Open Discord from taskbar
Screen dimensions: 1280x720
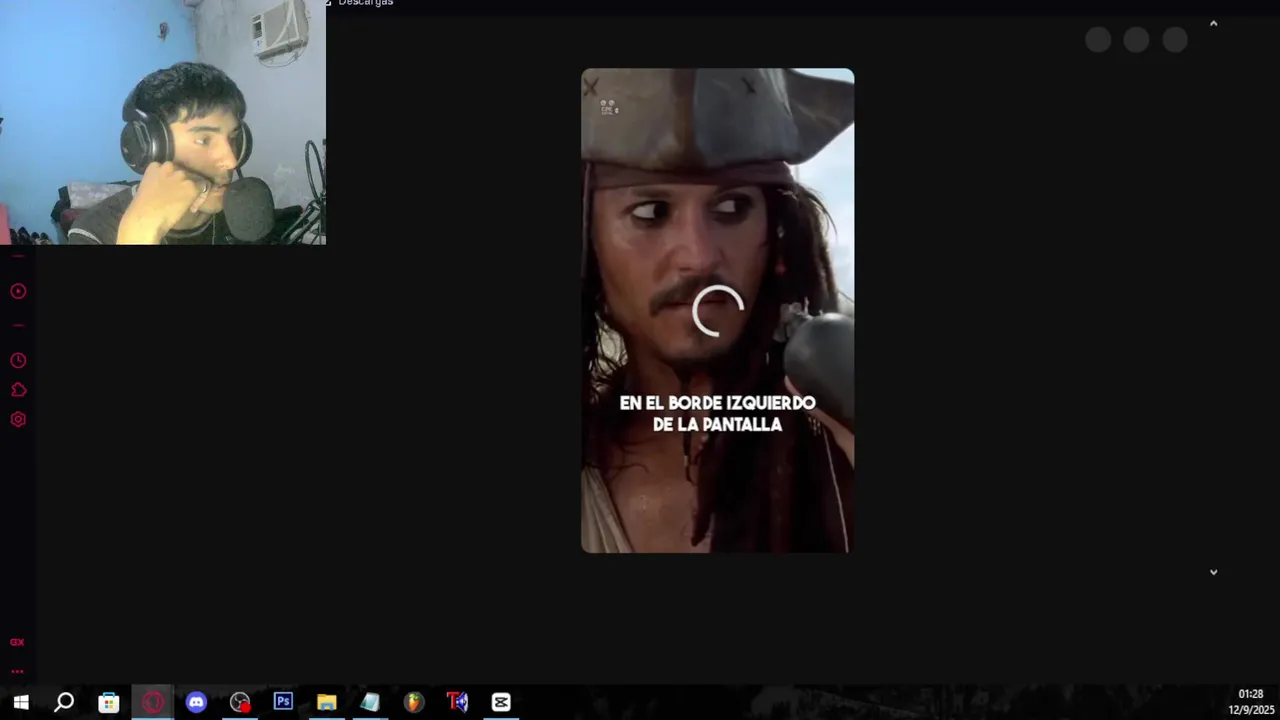(196, 702)
